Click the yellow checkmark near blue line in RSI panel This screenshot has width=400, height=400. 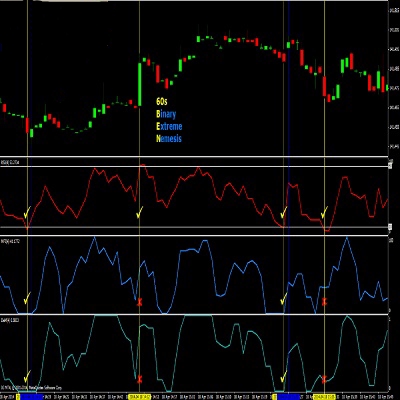click(284, 212)
